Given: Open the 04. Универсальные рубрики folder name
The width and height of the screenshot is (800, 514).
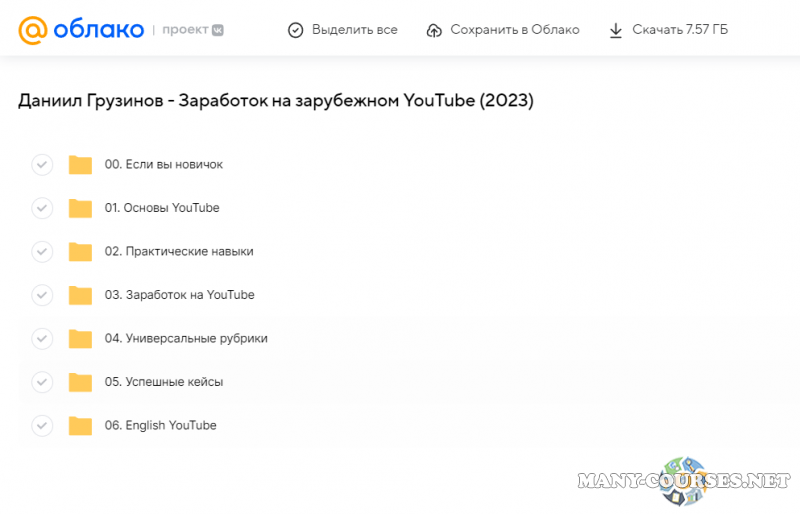Looking at the screenshot, I should (186, 339).
